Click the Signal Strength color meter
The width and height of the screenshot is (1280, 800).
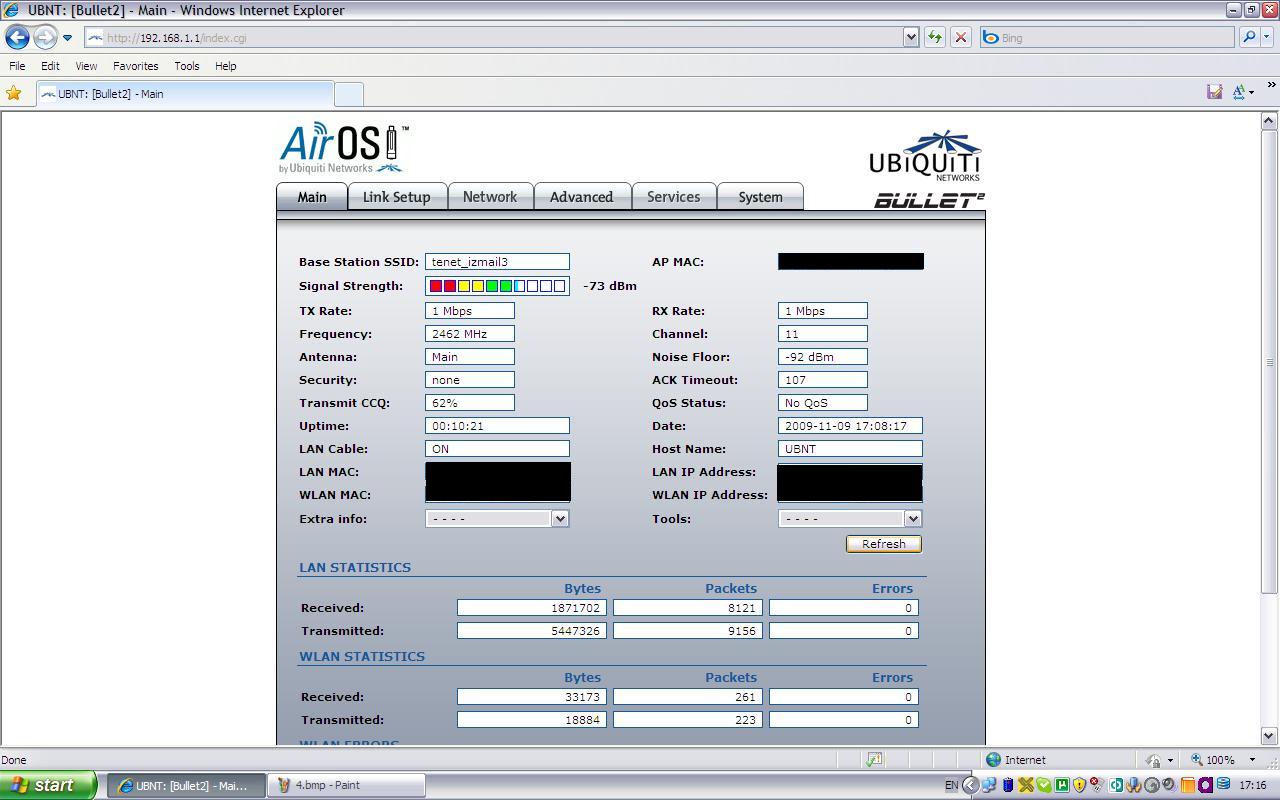pos(497,286)
